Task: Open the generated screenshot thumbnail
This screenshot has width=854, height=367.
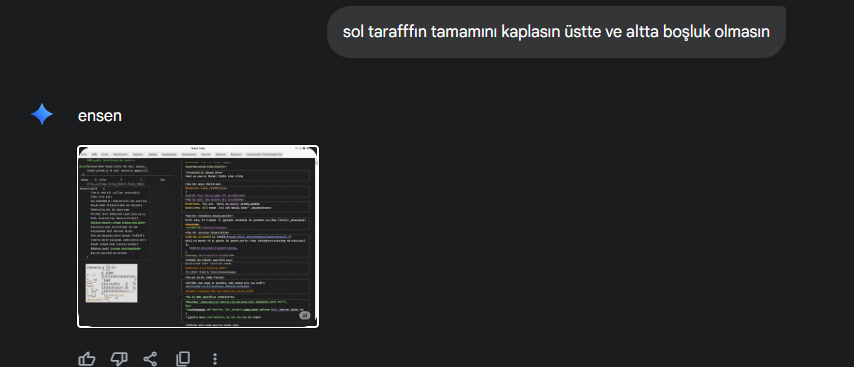Action: 198,236
